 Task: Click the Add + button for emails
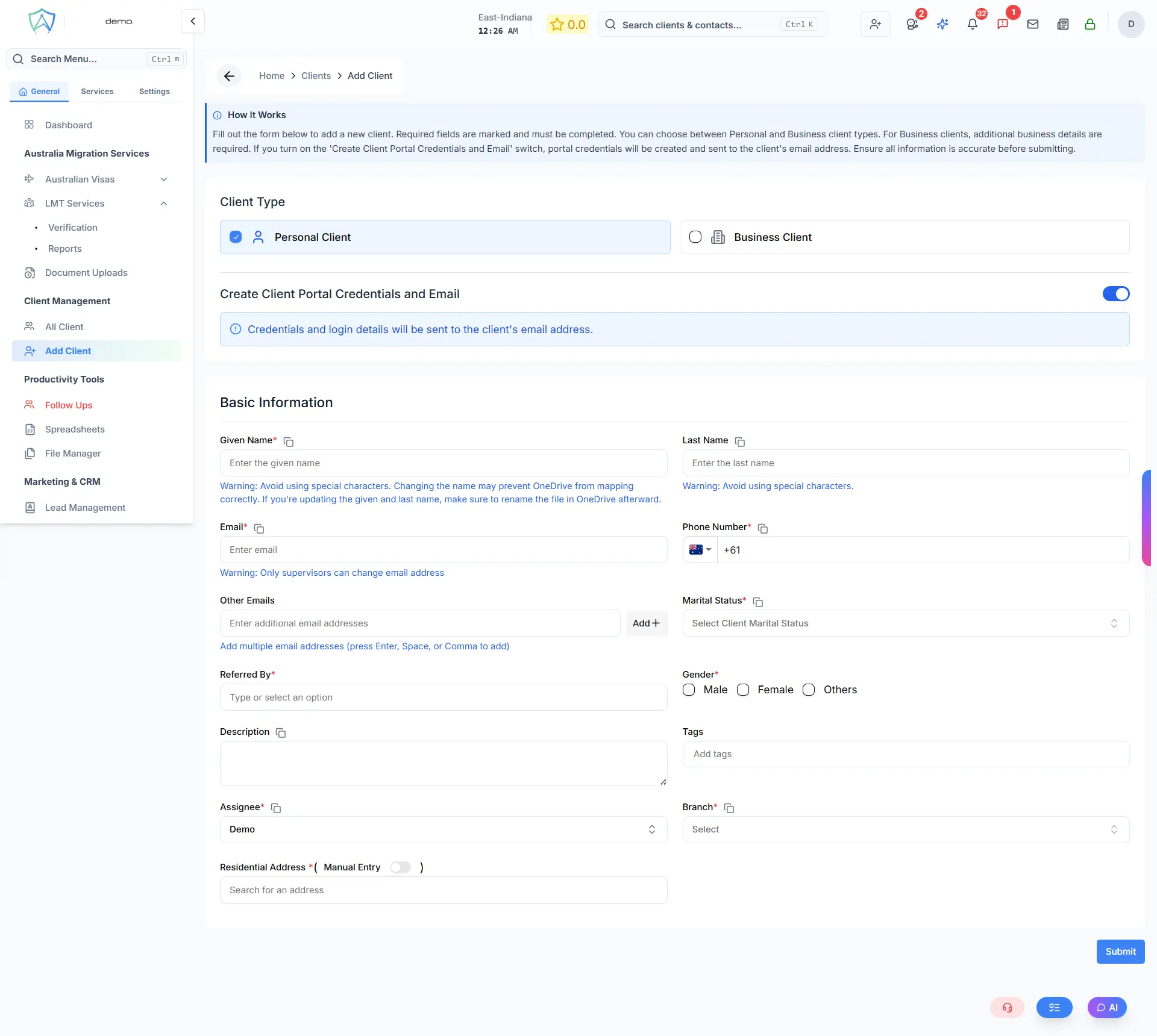(646, 623)
